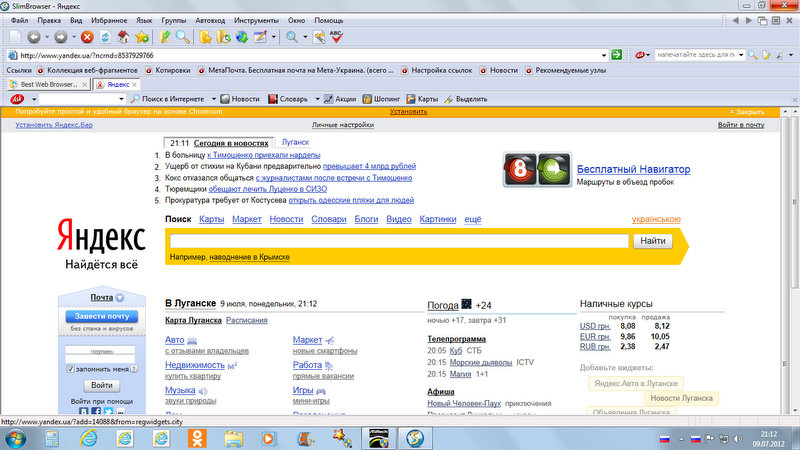Viewport: 800px width, 450px height.
Task: Open the USD грн. currency link
Action: click(x=595, y=326)
